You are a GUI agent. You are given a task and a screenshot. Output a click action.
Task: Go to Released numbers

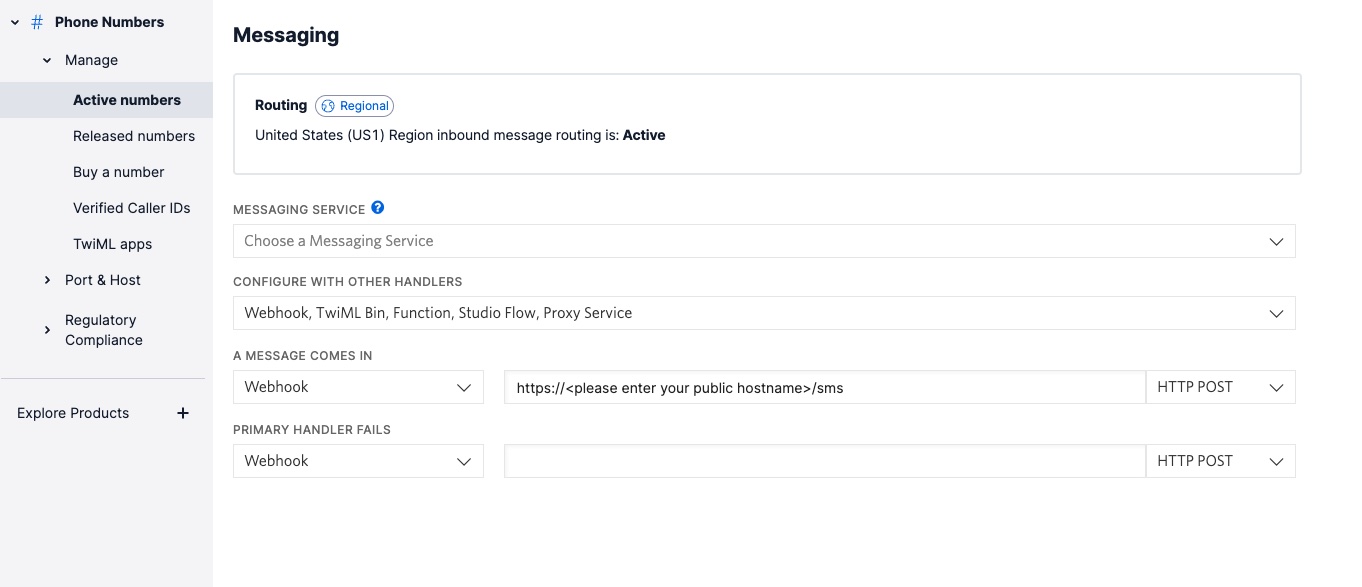click(x=134, y=136)
